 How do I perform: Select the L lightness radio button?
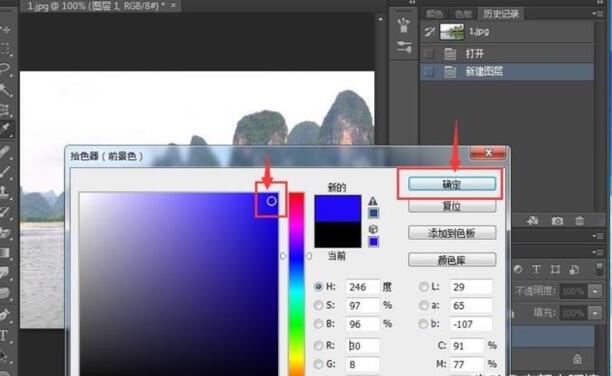pos(423,287)
